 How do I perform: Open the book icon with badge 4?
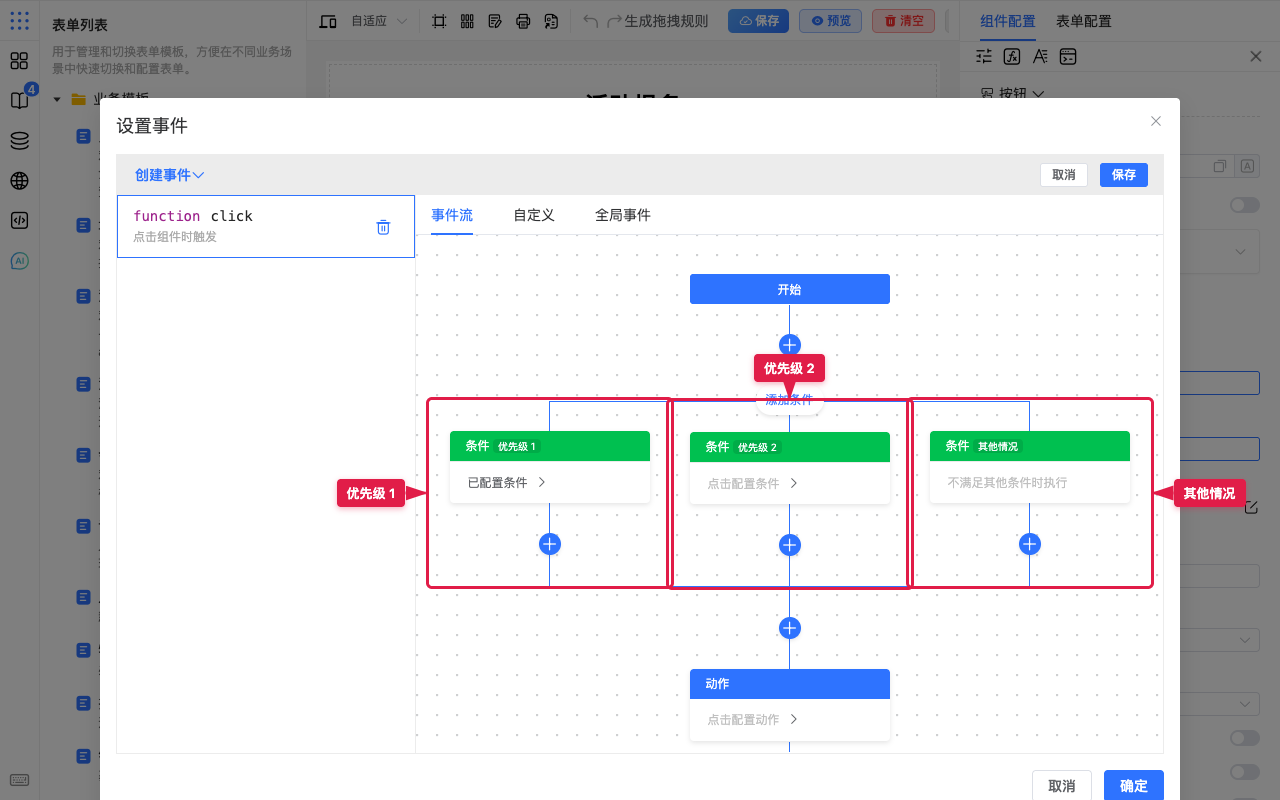(19, 100)
